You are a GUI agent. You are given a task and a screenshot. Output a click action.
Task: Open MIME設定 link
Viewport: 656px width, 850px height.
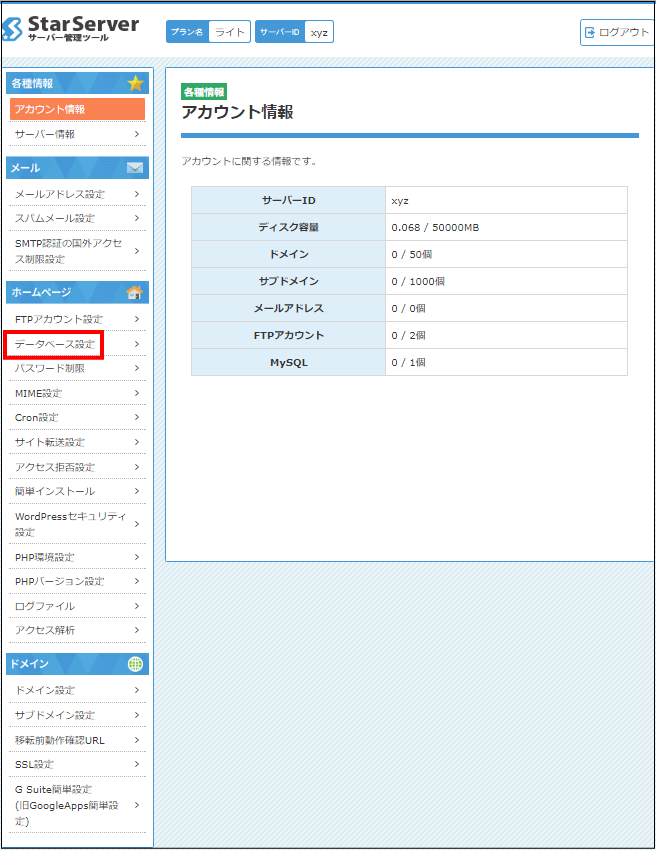tap(77, 394)
